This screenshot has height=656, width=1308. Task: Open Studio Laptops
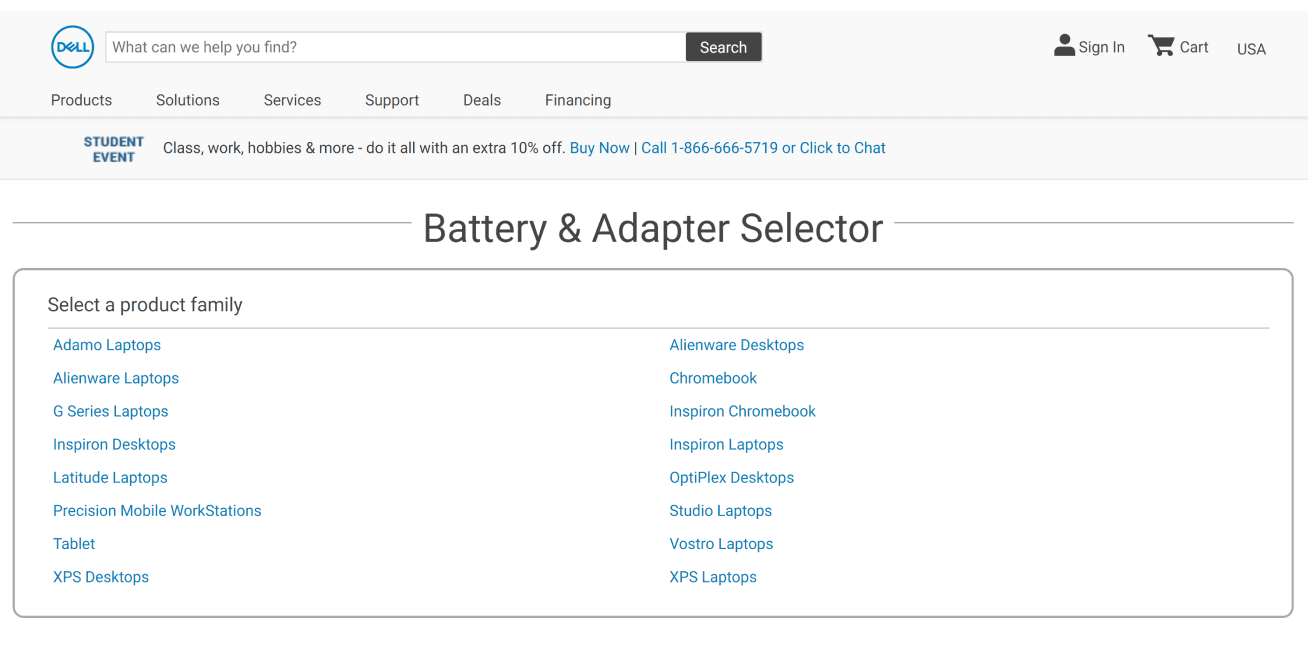click(721, 511)
